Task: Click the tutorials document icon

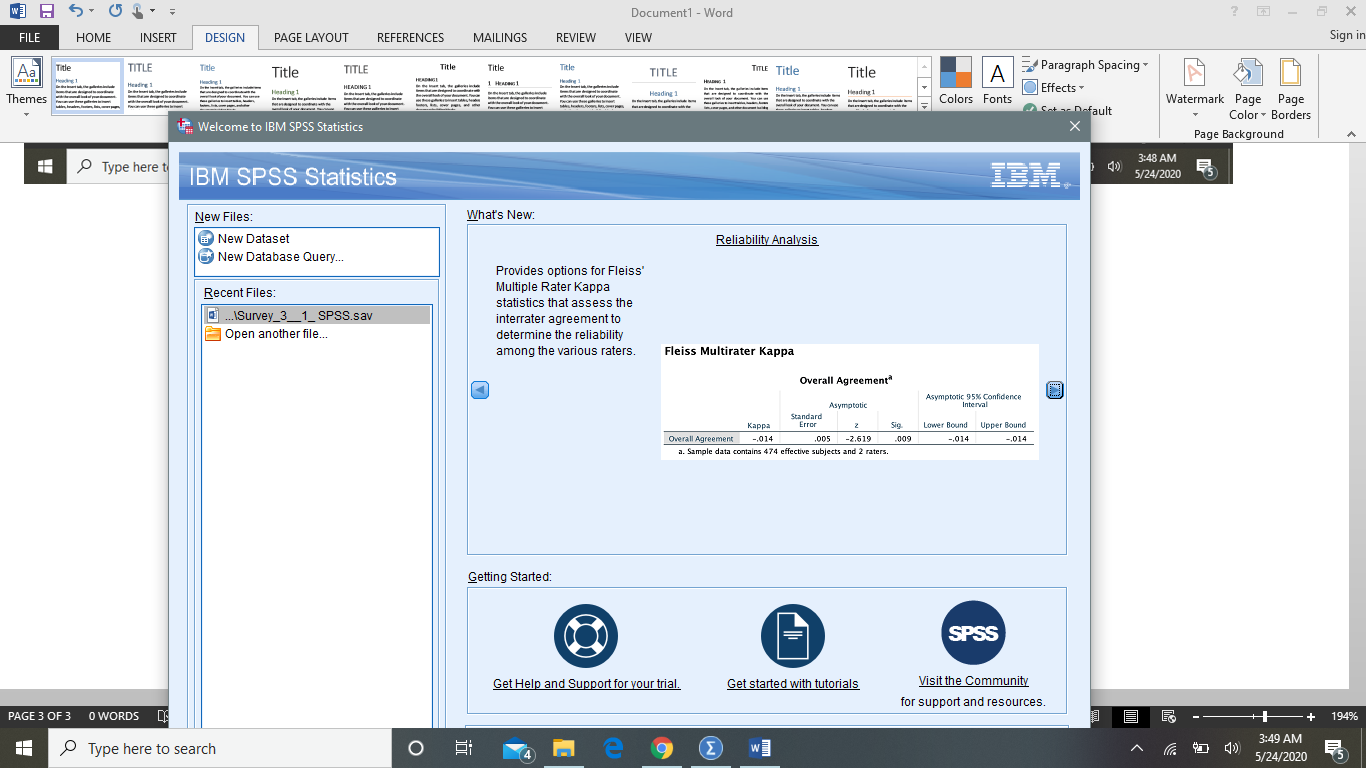Action: coord(793,634)
